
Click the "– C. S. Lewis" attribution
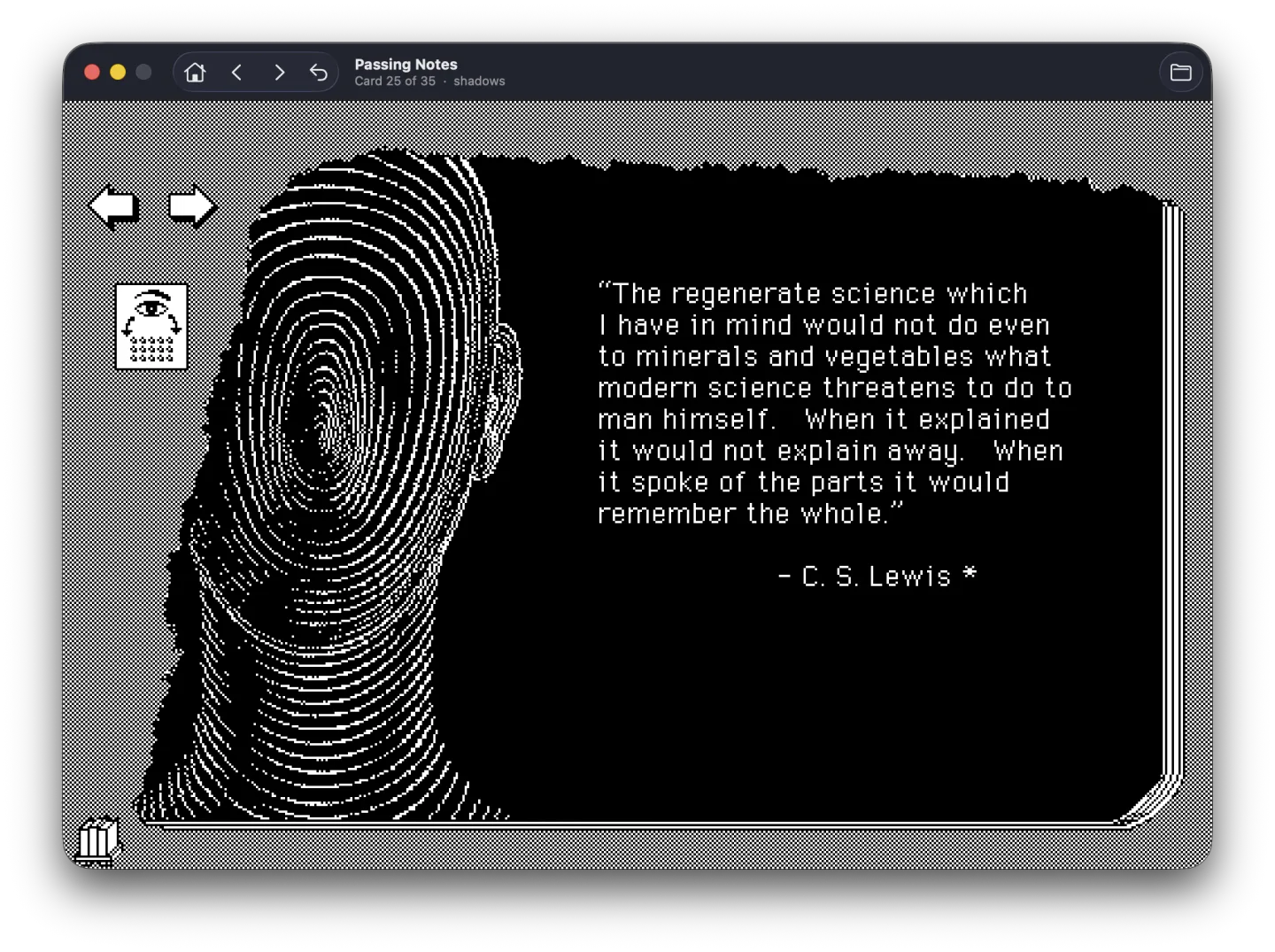(x=865, y=577)
